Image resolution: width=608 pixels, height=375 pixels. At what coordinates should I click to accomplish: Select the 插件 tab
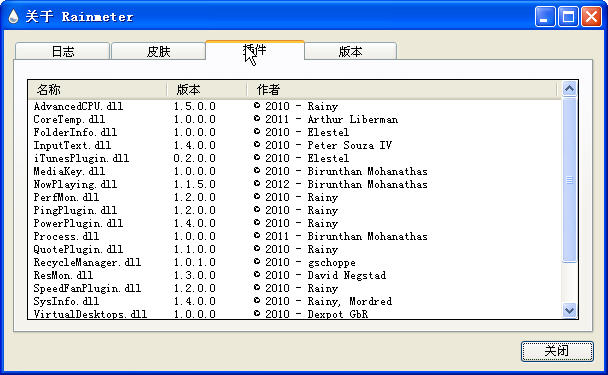point(255,50)
